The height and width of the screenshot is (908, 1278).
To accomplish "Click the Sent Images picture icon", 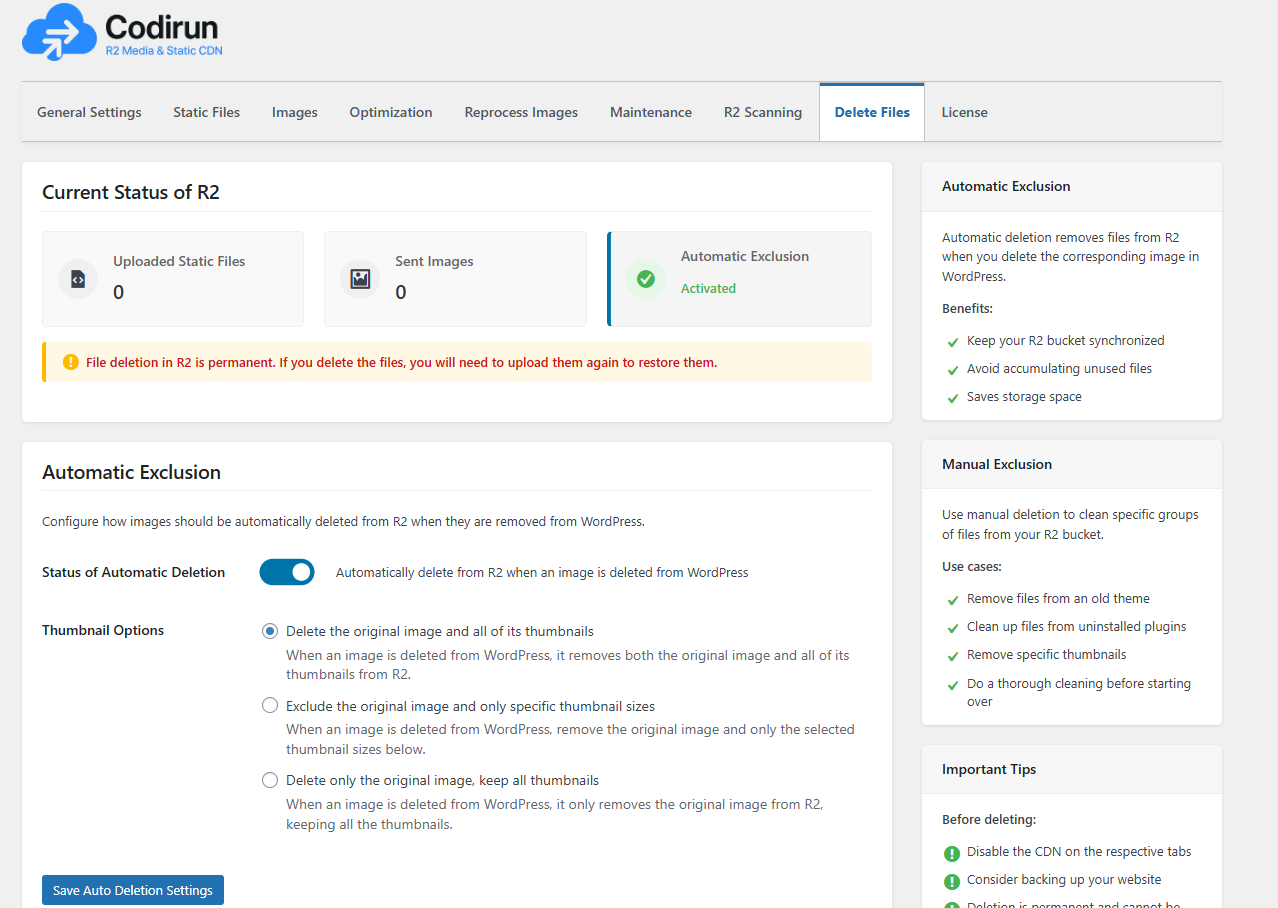I will coord(360,280).
